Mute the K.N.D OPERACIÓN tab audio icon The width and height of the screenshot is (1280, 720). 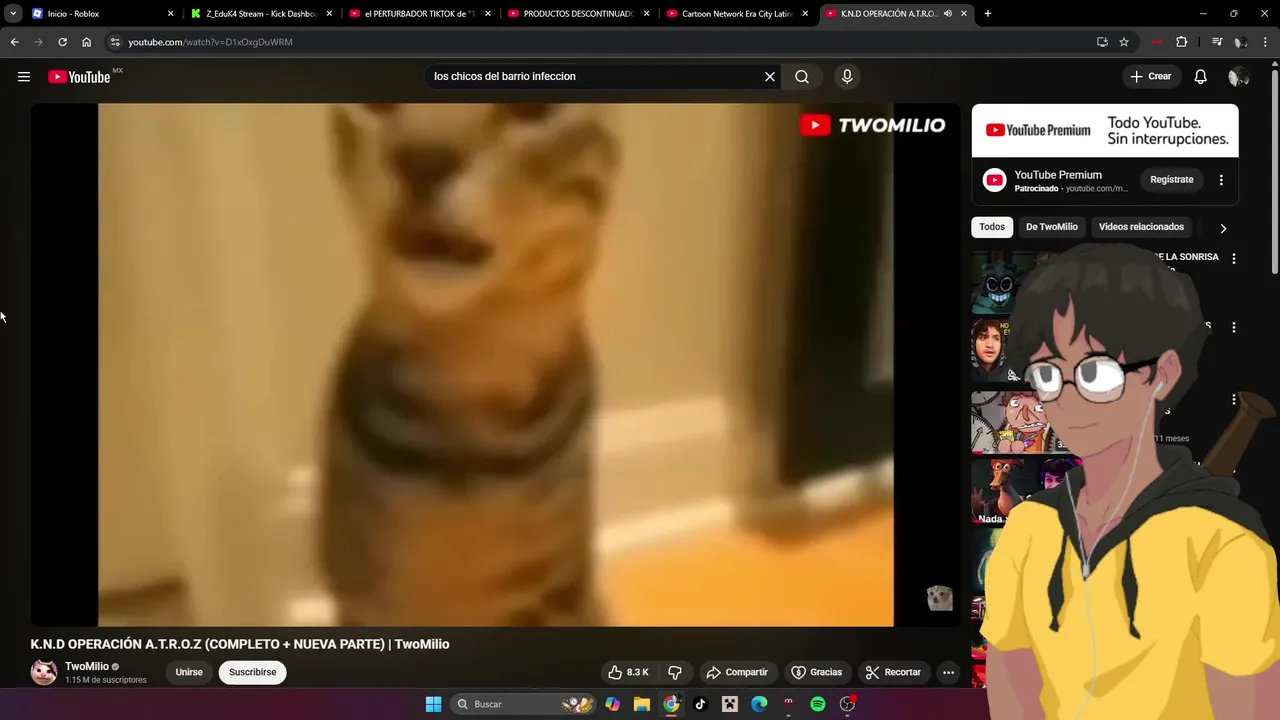coord(947,14)
